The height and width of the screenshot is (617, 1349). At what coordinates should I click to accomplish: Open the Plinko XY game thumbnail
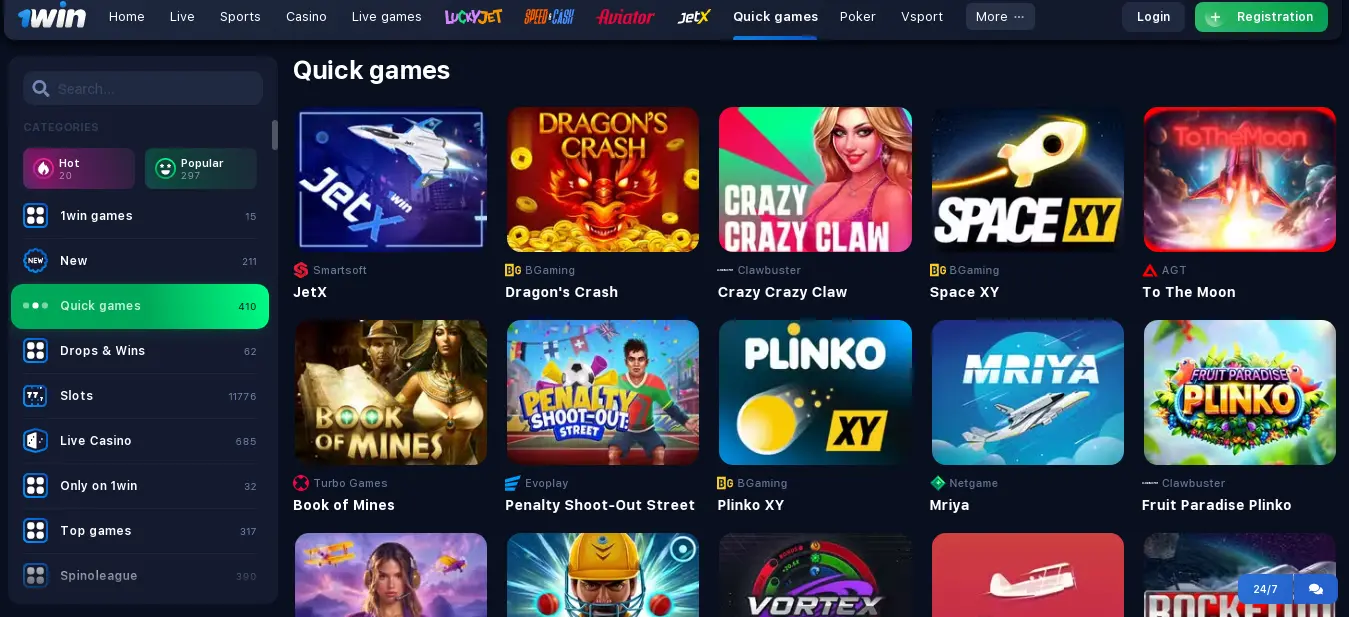[x=815, y=392]
